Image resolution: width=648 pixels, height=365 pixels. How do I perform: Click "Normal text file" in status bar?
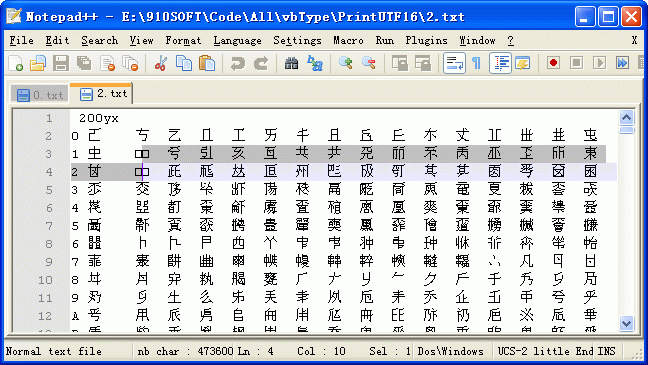[54, 351]
